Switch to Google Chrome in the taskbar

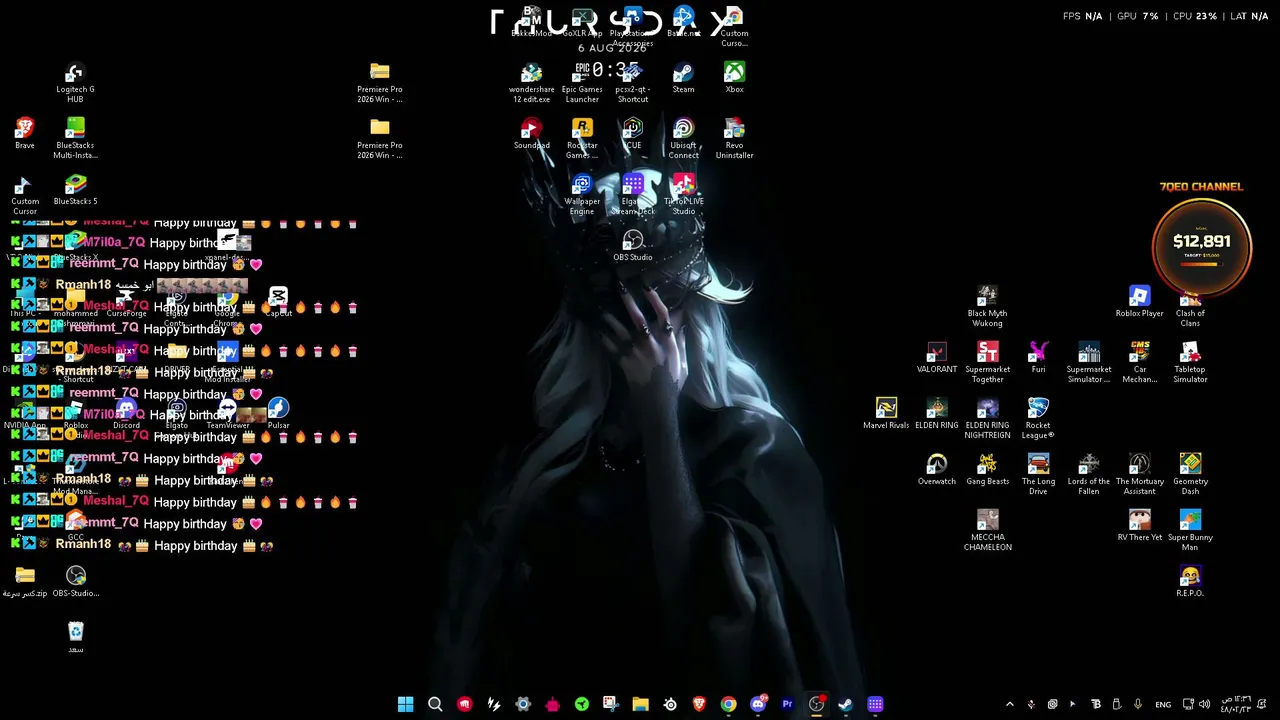(728, 704)
